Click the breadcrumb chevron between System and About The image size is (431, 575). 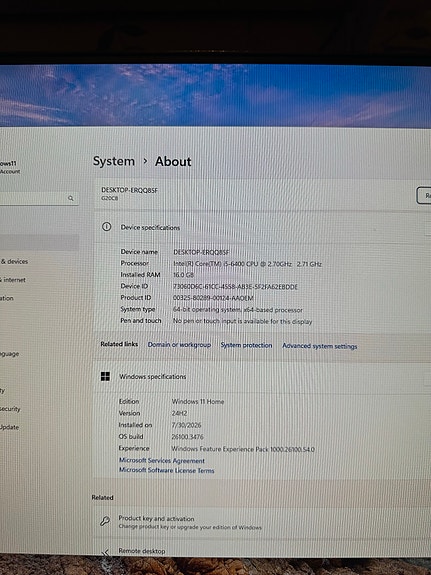pos(145,161)
